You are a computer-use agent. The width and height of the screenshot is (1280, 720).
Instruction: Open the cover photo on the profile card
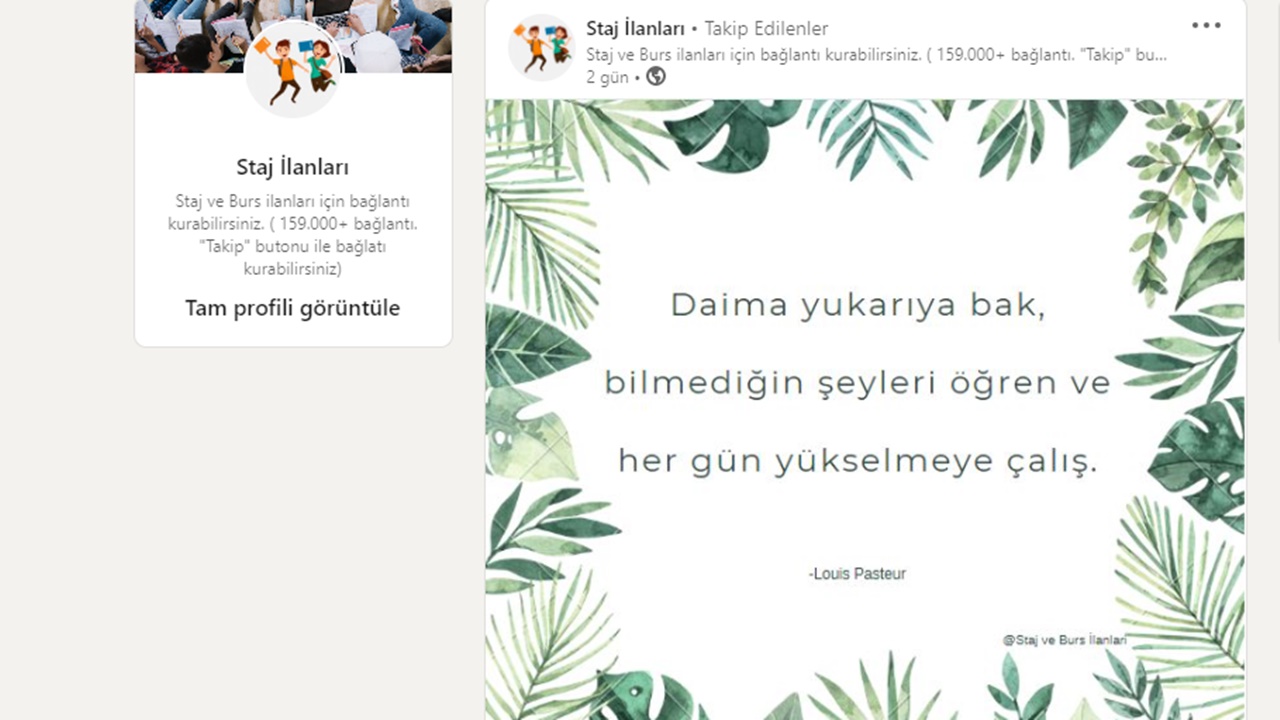[293, 36]
